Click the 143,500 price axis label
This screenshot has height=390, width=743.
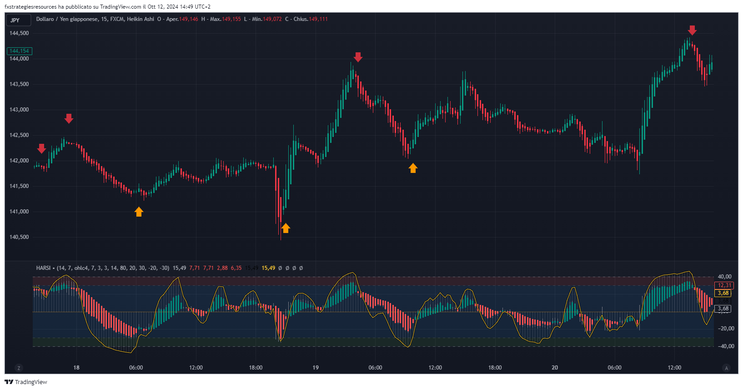point(19,84)
